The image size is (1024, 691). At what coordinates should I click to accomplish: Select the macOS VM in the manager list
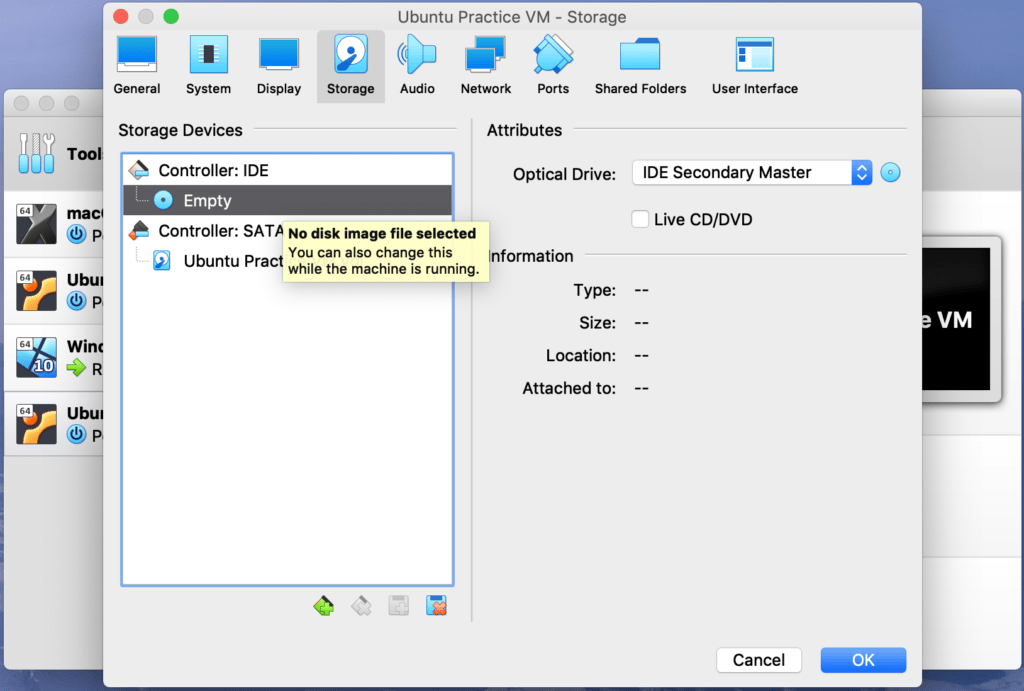pyautogui.click(x=54, y=224)
